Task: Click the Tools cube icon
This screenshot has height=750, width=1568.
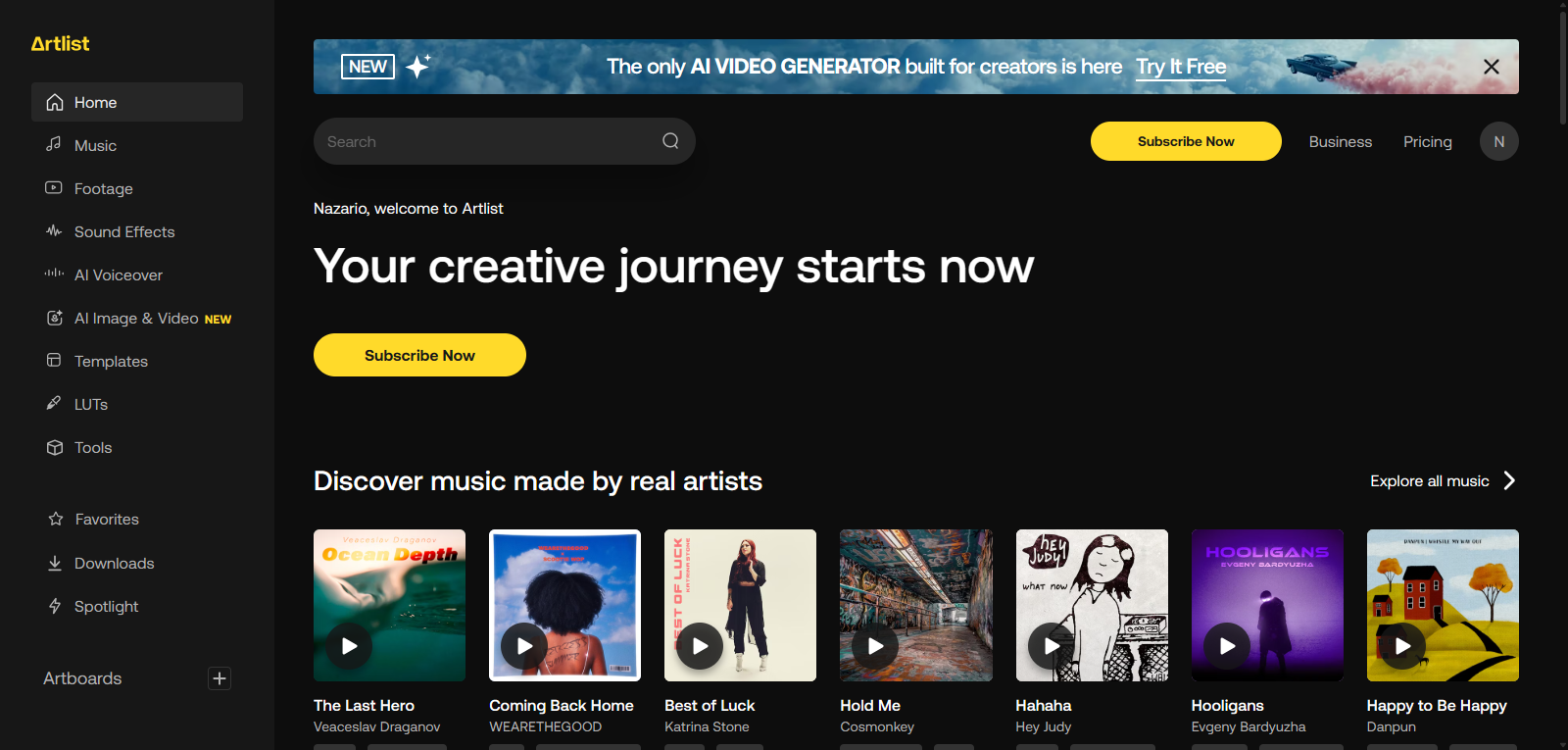Action: click(55, 447)
